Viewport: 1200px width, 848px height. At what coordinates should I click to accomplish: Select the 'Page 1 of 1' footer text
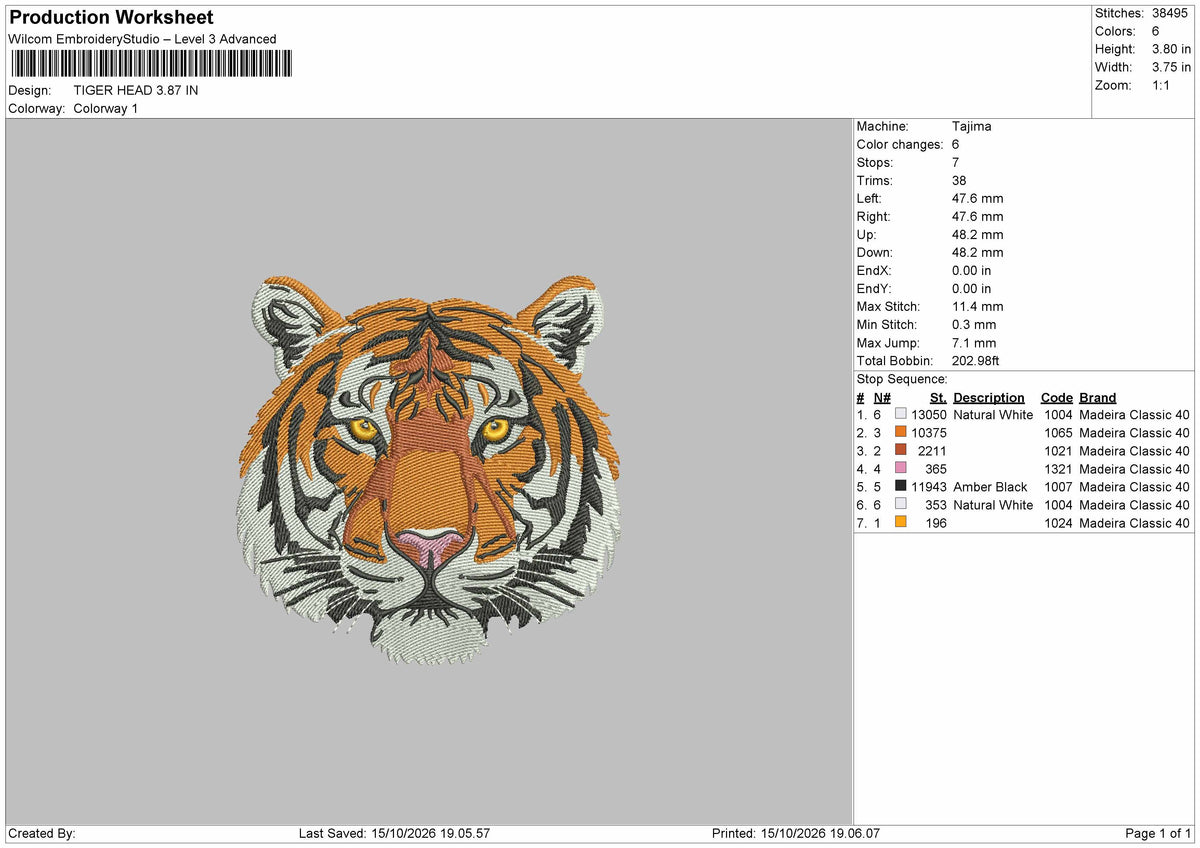(1158, 833)
